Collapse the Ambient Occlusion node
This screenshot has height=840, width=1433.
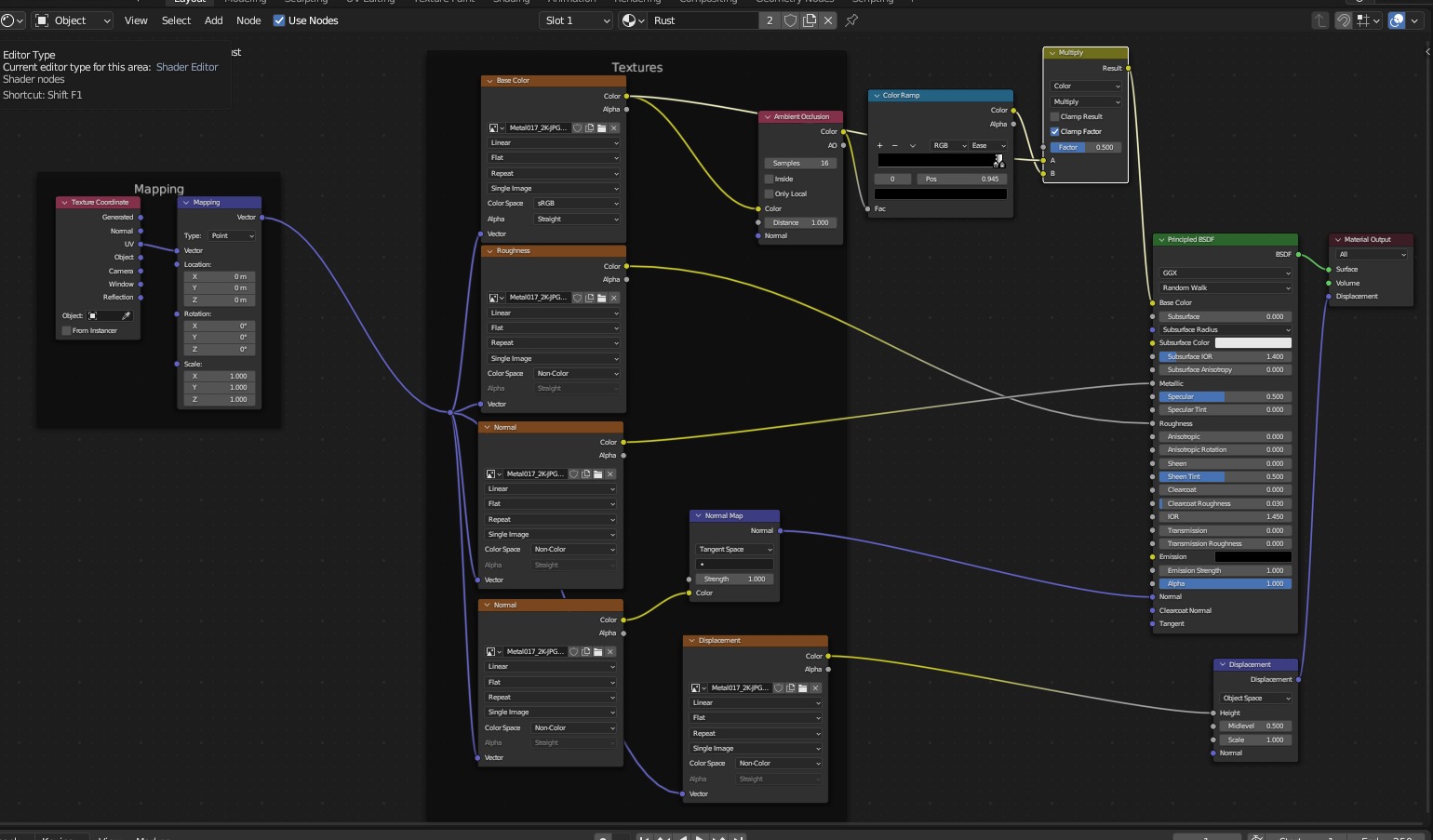[x=767, y=117]
